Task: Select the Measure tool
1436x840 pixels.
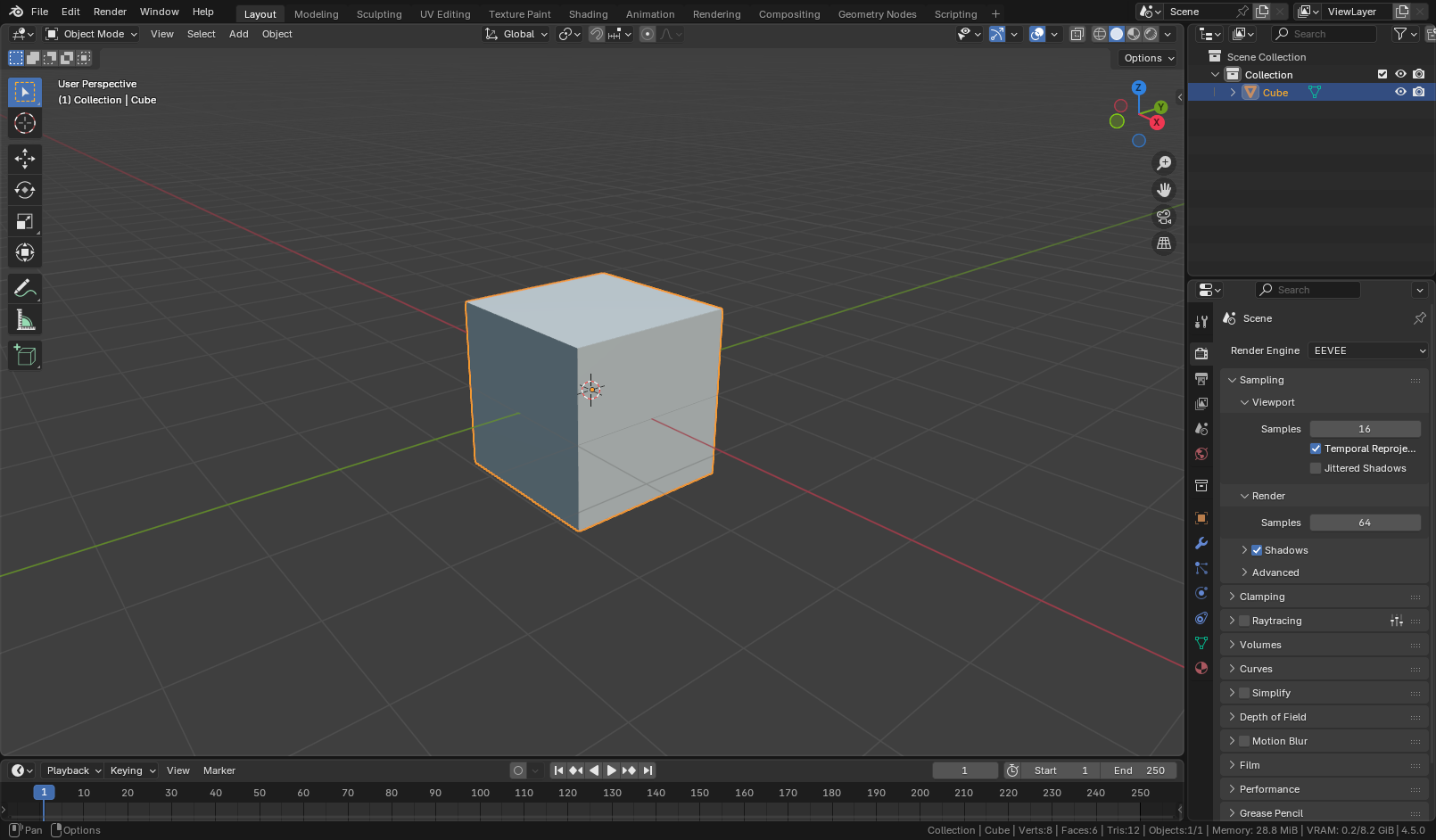Action: click(x=25, y=319)
